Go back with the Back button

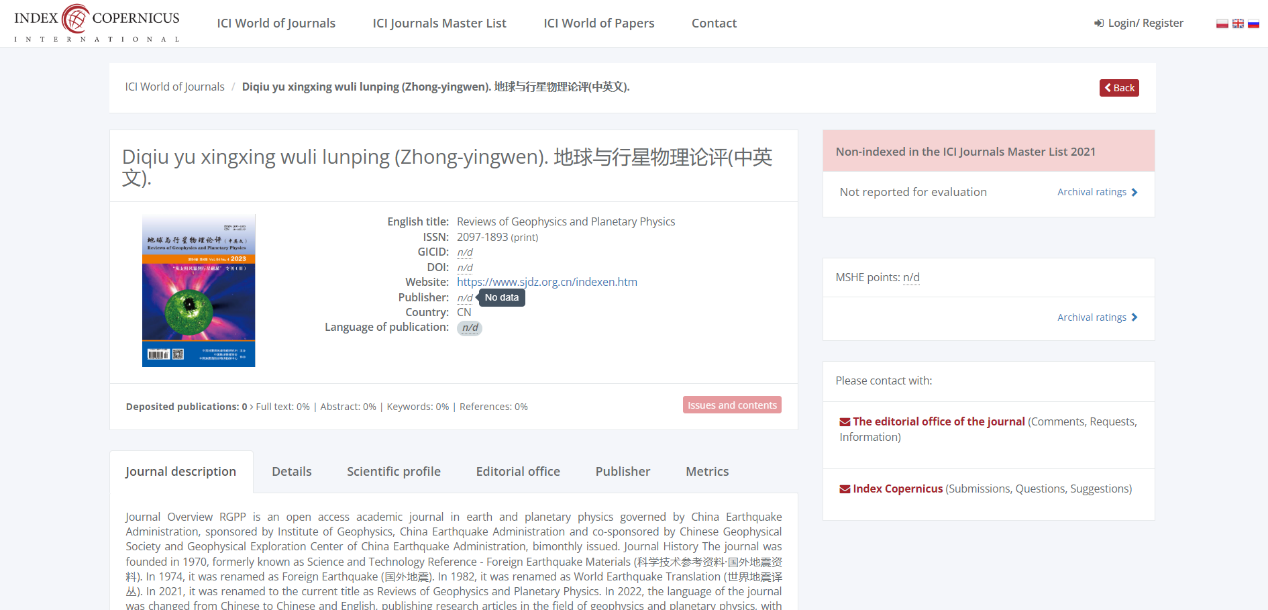[1119, 88]
